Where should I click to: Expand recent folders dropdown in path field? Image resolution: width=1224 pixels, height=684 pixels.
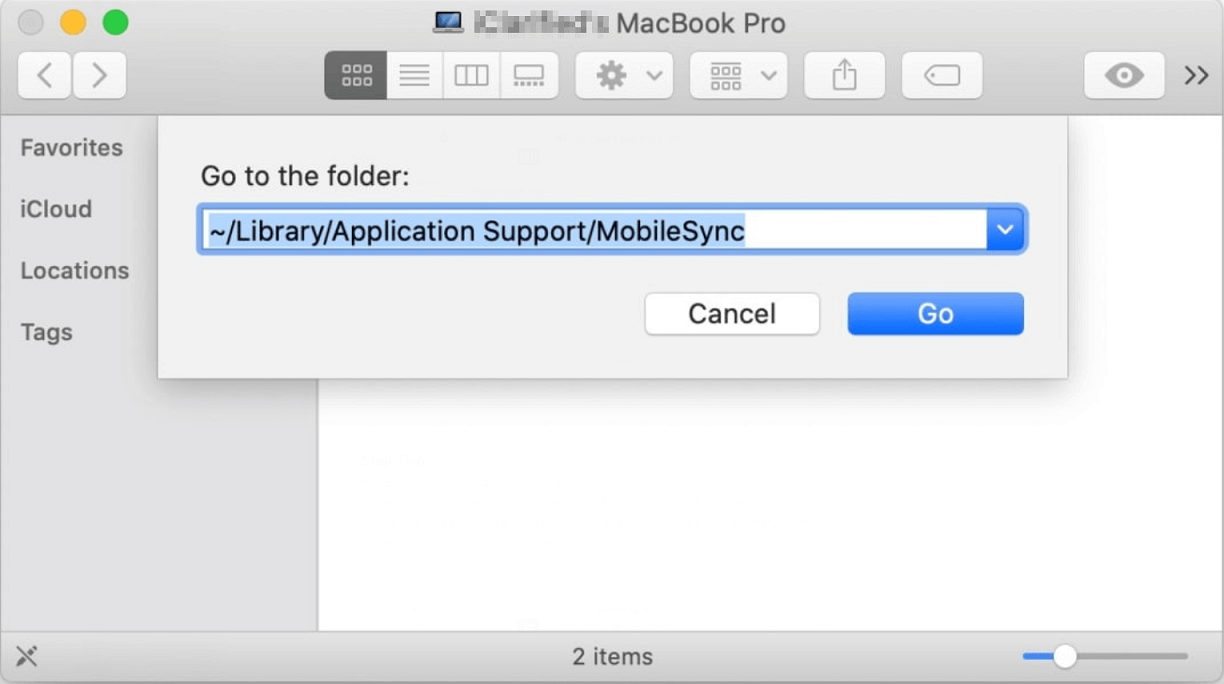click(1005, 231)
